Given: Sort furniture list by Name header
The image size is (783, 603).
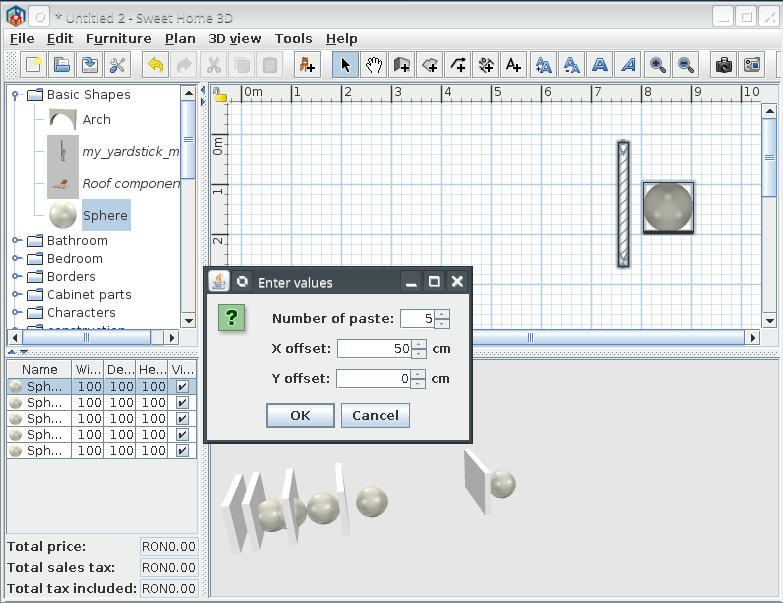Looking at the screenshot, I should point(39,369).
